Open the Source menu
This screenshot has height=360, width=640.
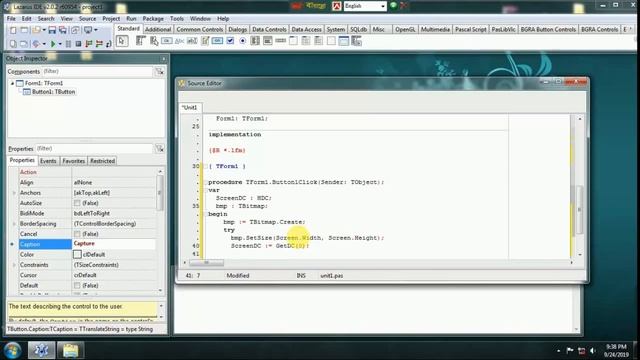(87, 19)
